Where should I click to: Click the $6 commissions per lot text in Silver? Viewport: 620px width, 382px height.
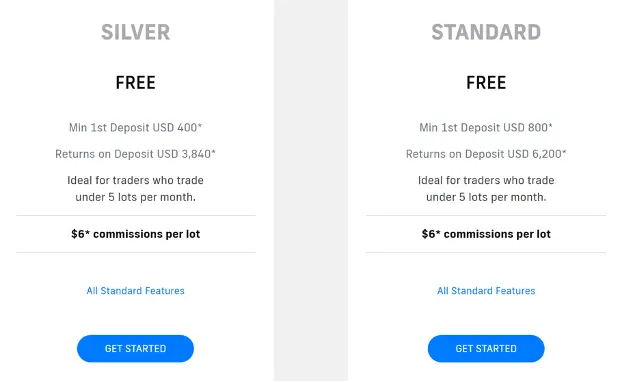tap(135, 234)
